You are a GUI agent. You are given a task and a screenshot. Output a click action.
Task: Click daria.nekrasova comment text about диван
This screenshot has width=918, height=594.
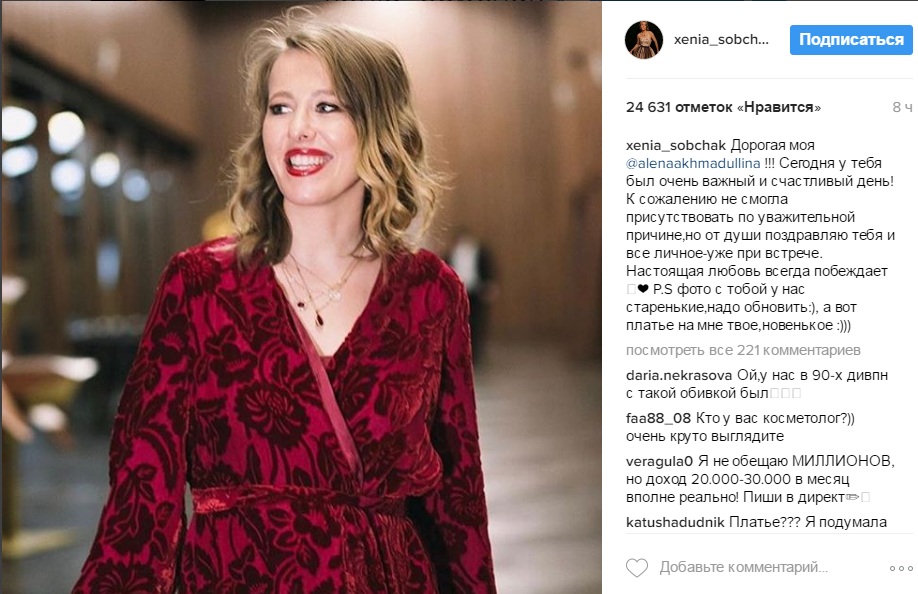[x=757, y=384]
